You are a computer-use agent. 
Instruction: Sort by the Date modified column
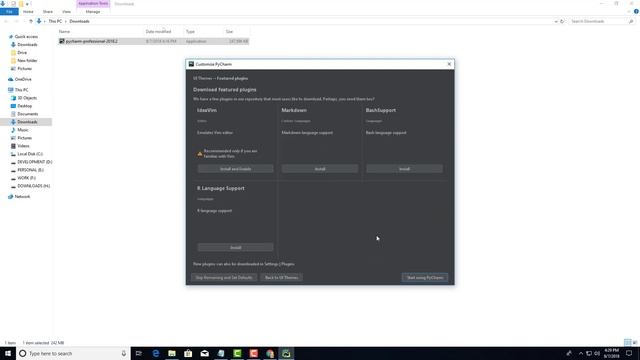(x=158, y=31)
